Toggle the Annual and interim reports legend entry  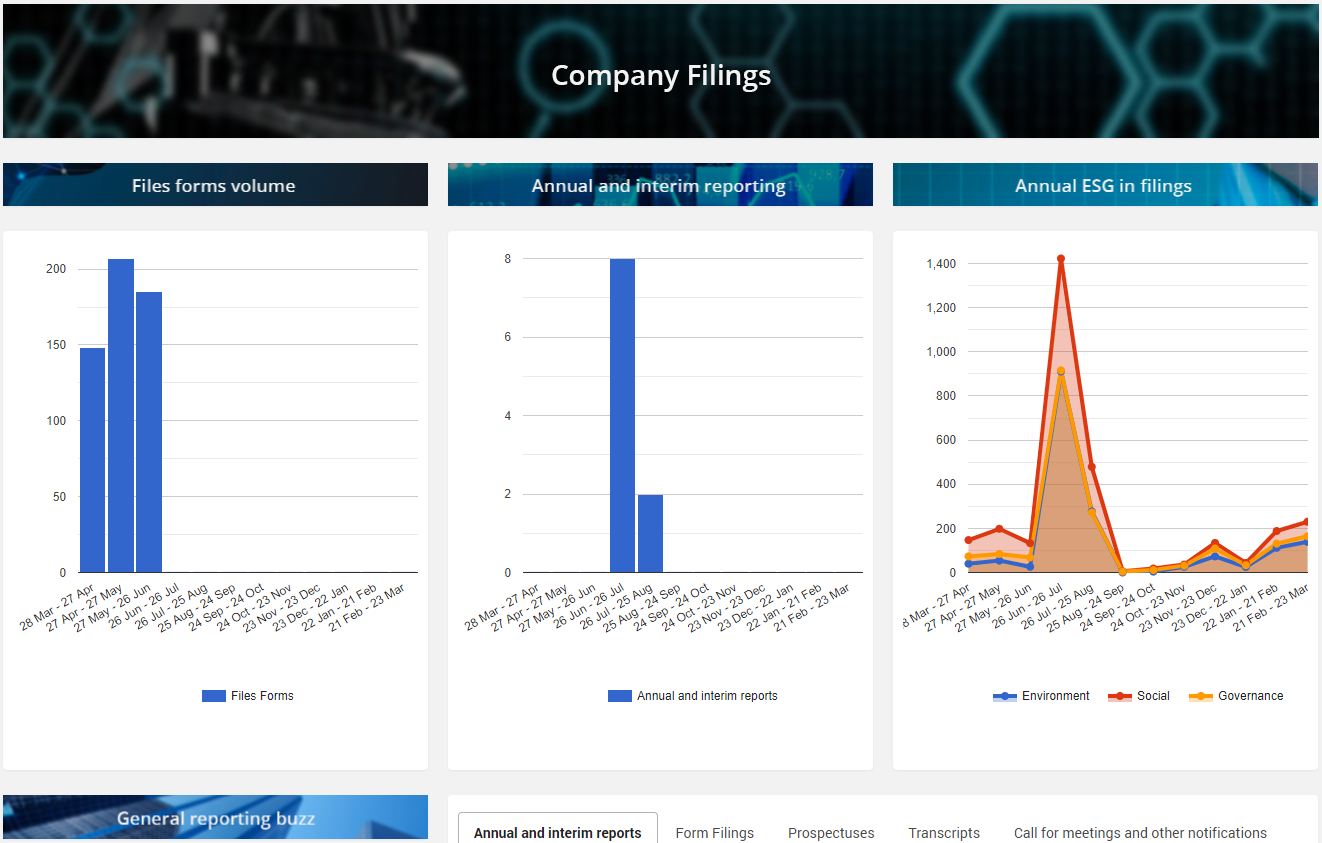693,696
